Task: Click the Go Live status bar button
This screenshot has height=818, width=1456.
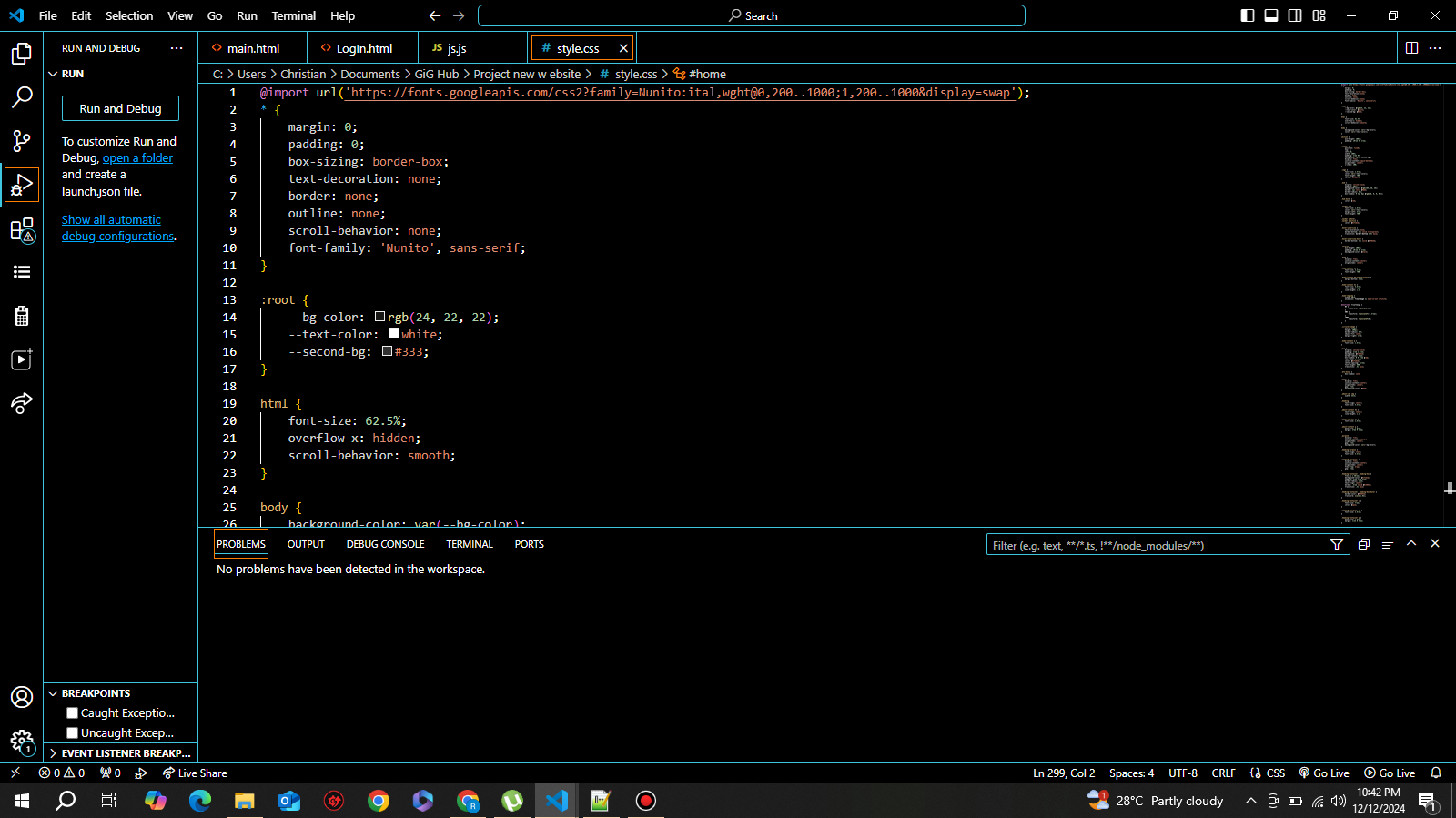Action: click(x=1324, y=773)
